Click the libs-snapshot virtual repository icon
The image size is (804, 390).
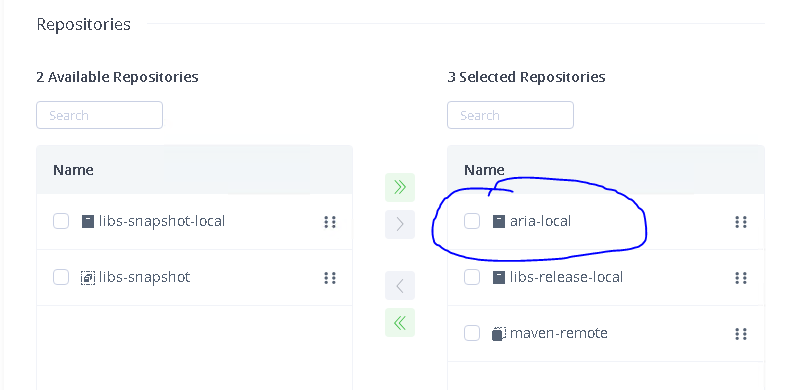coord(88,278)
